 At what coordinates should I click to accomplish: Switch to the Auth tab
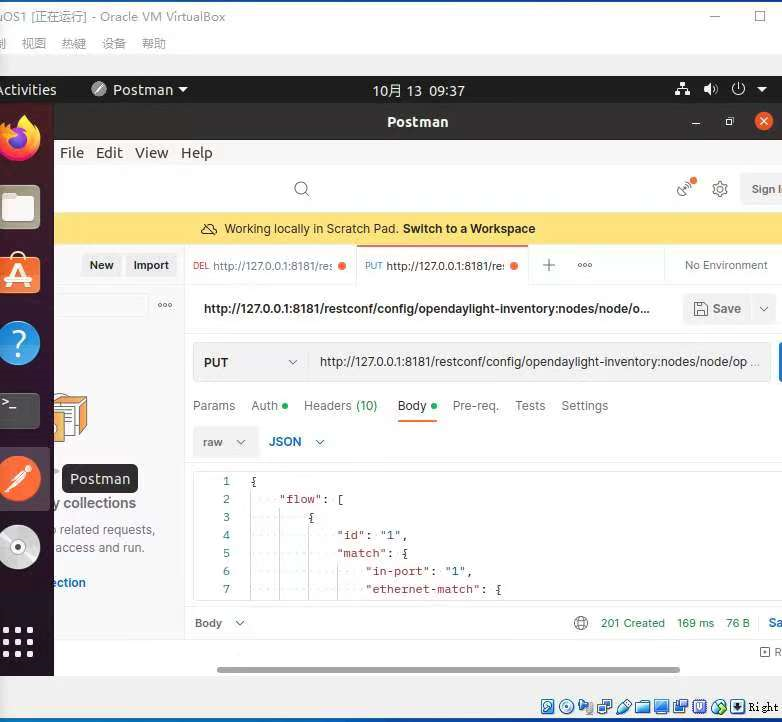269,406
